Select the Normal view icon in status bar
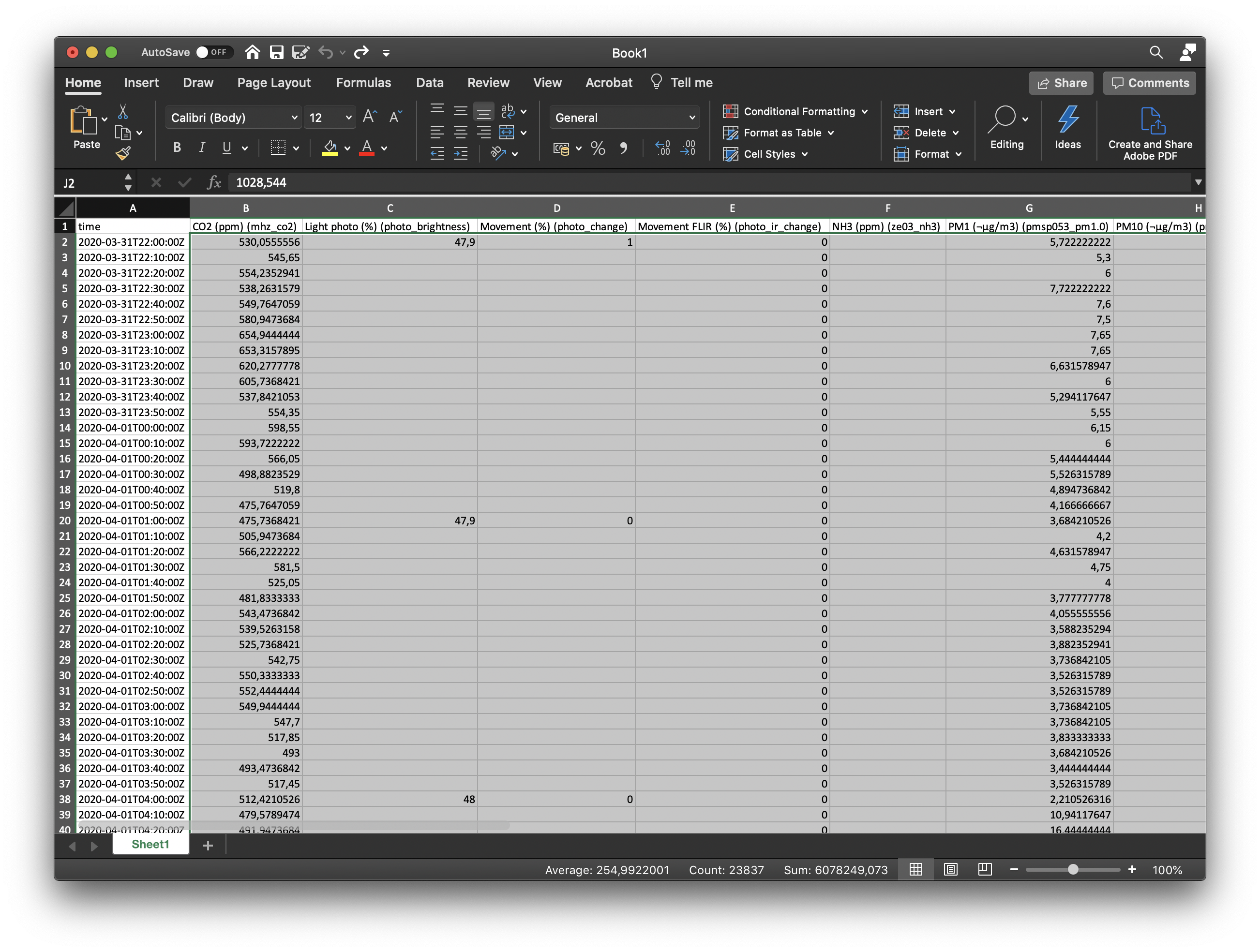The height and width of the screenshot is (952, 1260). (915, 869)
